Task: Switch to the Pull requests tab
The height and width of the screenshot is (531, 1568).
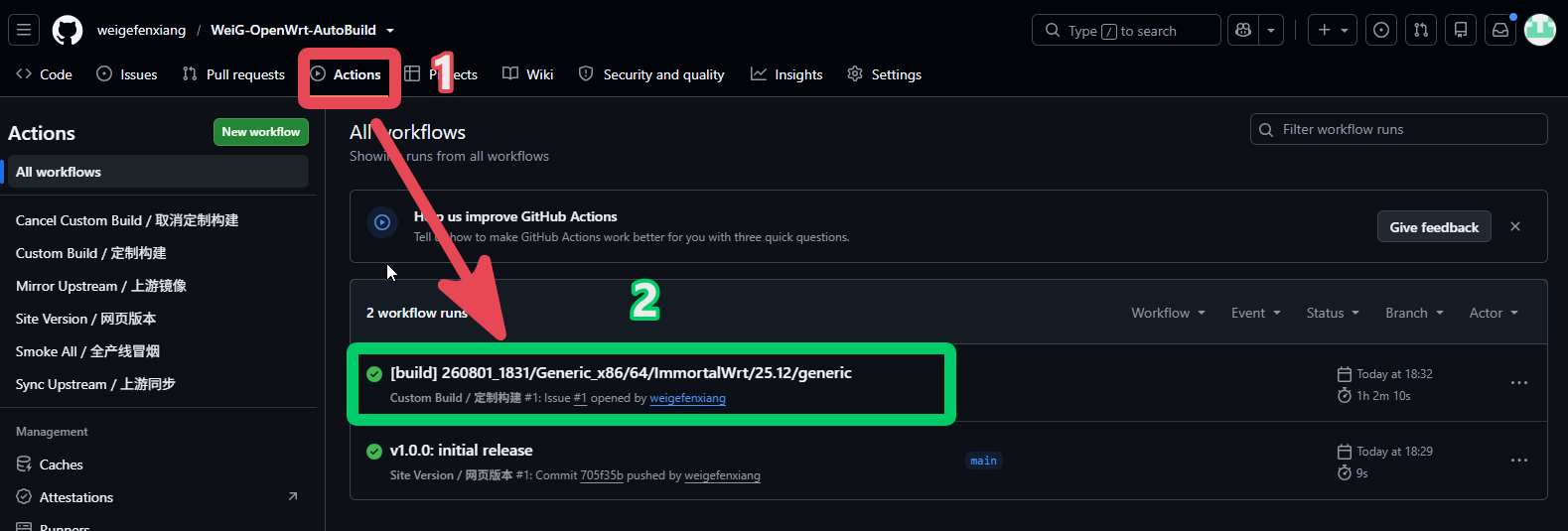Action: 233,74
